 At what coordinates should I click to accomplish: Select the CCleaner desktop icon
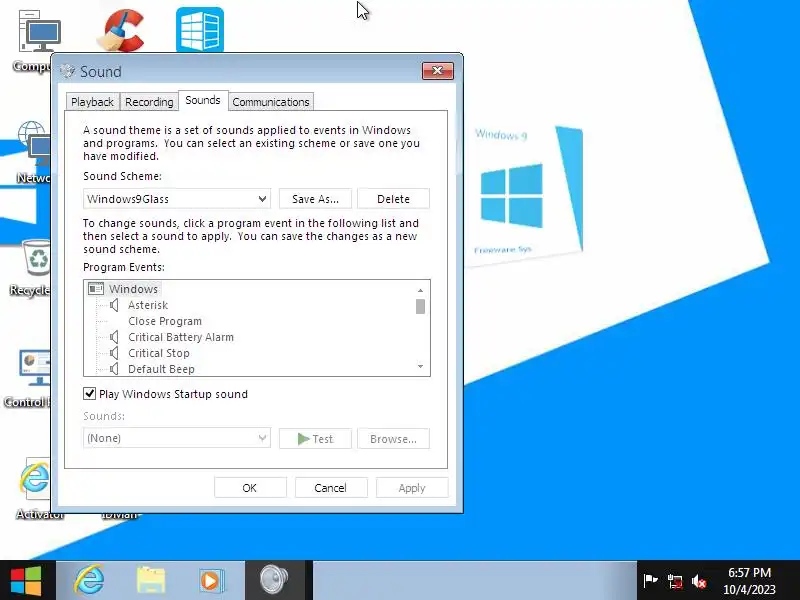(123, 31)
